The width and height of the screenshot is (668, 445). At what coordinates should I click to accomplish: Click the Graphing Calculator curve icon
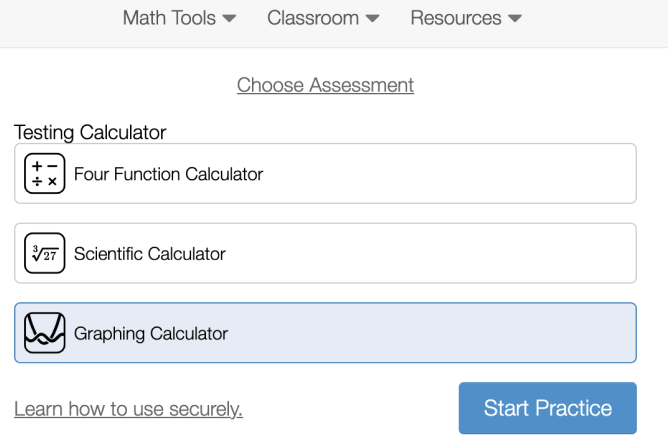pyautogui.click(x=44, y=333)
